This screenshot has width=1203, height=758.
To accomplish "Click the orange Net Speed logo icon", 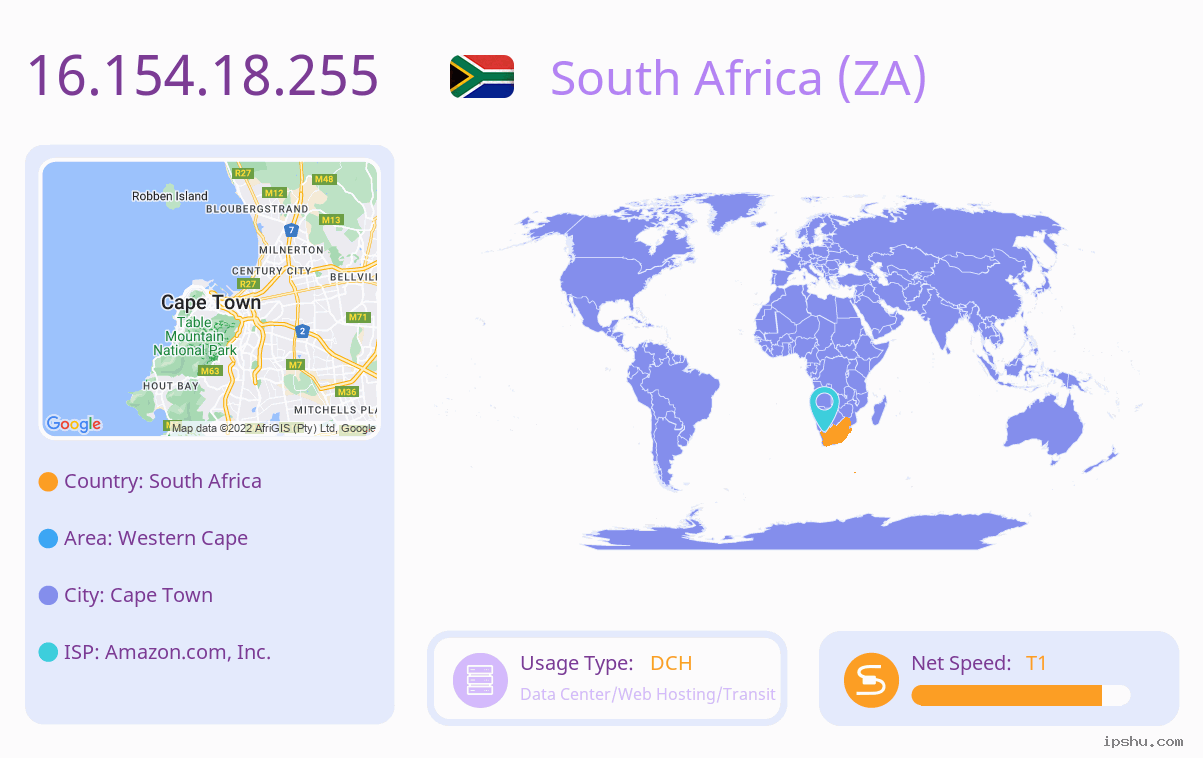I will pos(871,679).
